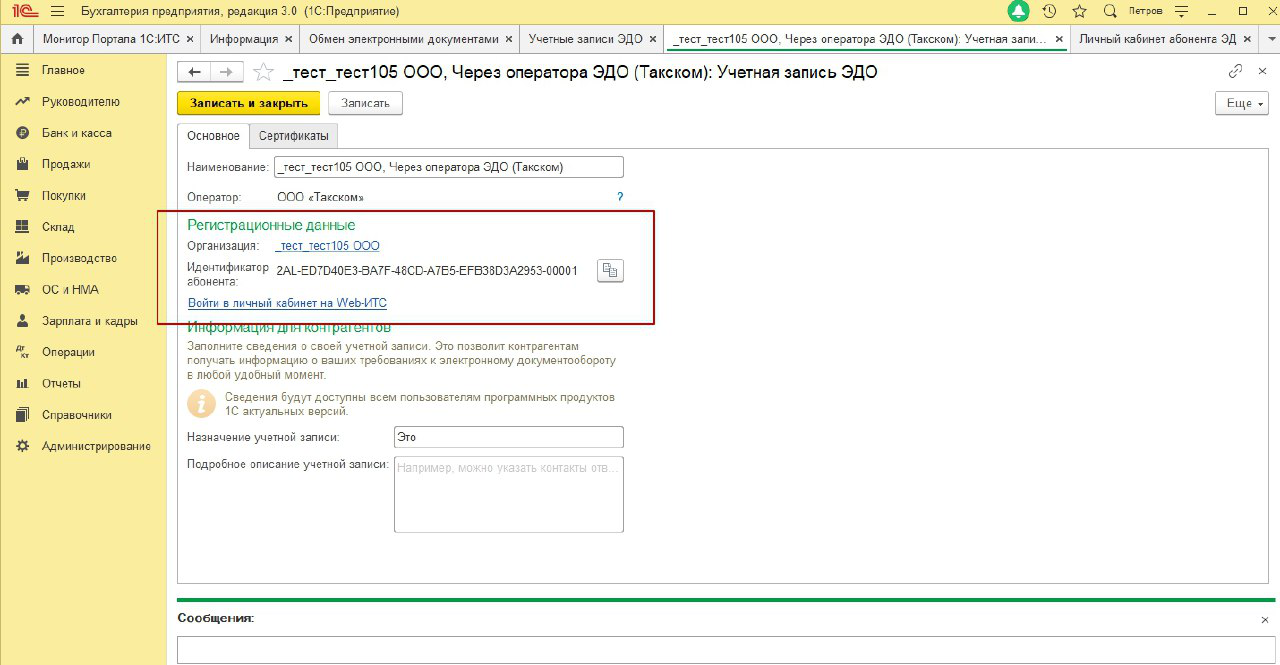Click Подробное описание учетной записи text area
Viewport: 1280px width, 665px height.
click(x=509, y=494)
